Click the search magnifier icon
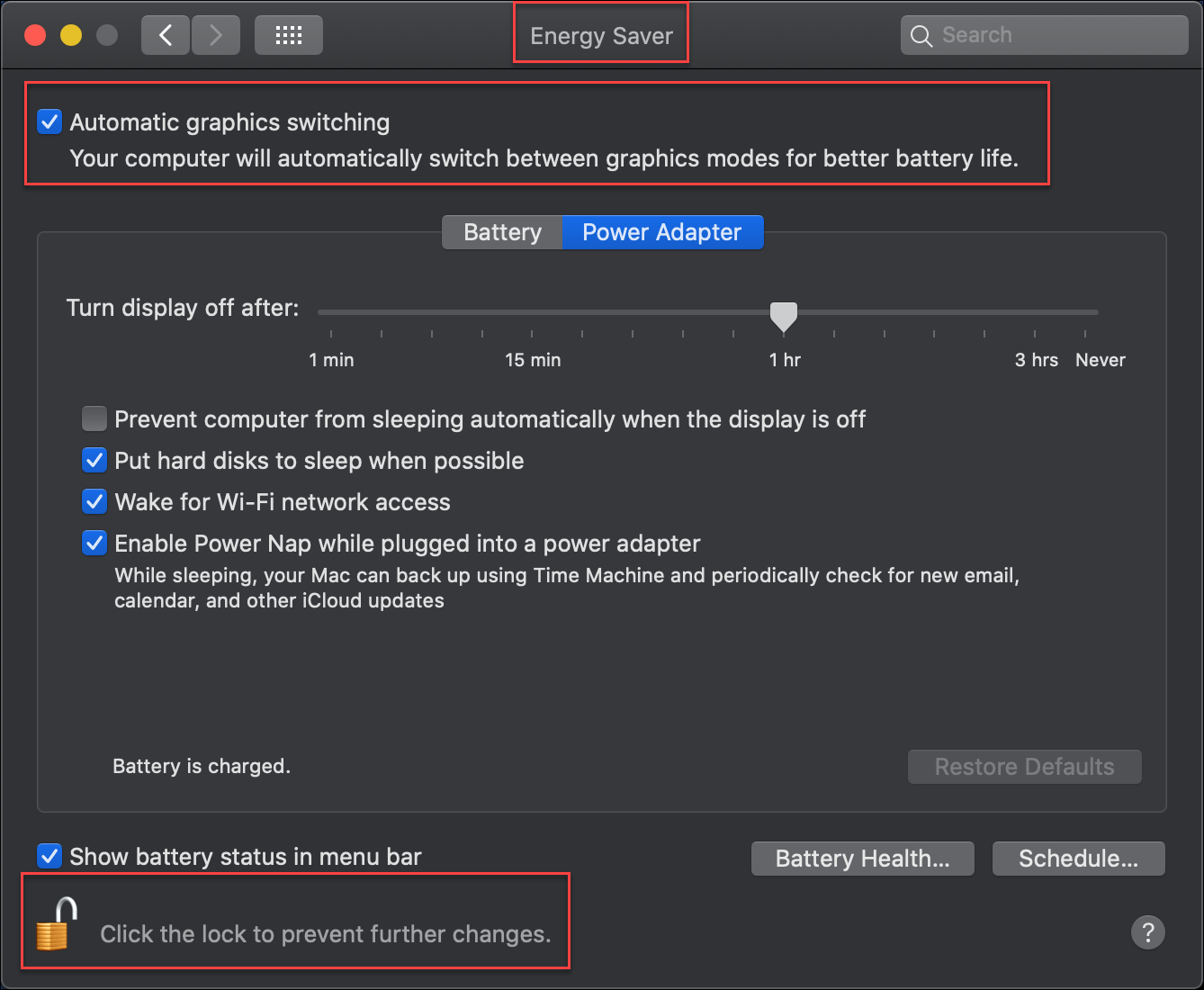This screenshot has width=1204, height=990. point(921,35)
